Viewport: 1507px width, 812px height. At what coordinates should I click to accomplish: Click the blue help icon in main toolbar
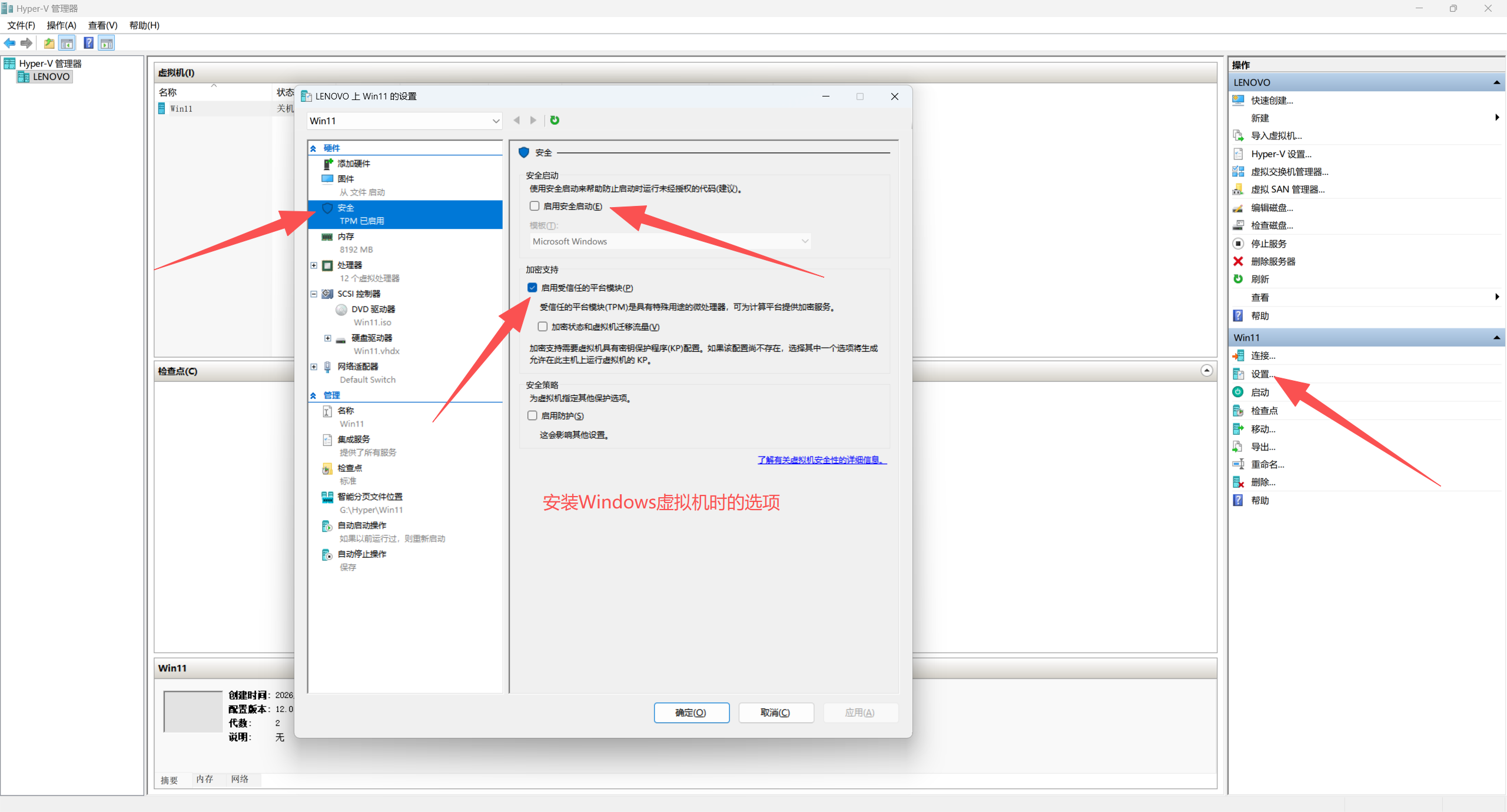click(x=89, y=43)
